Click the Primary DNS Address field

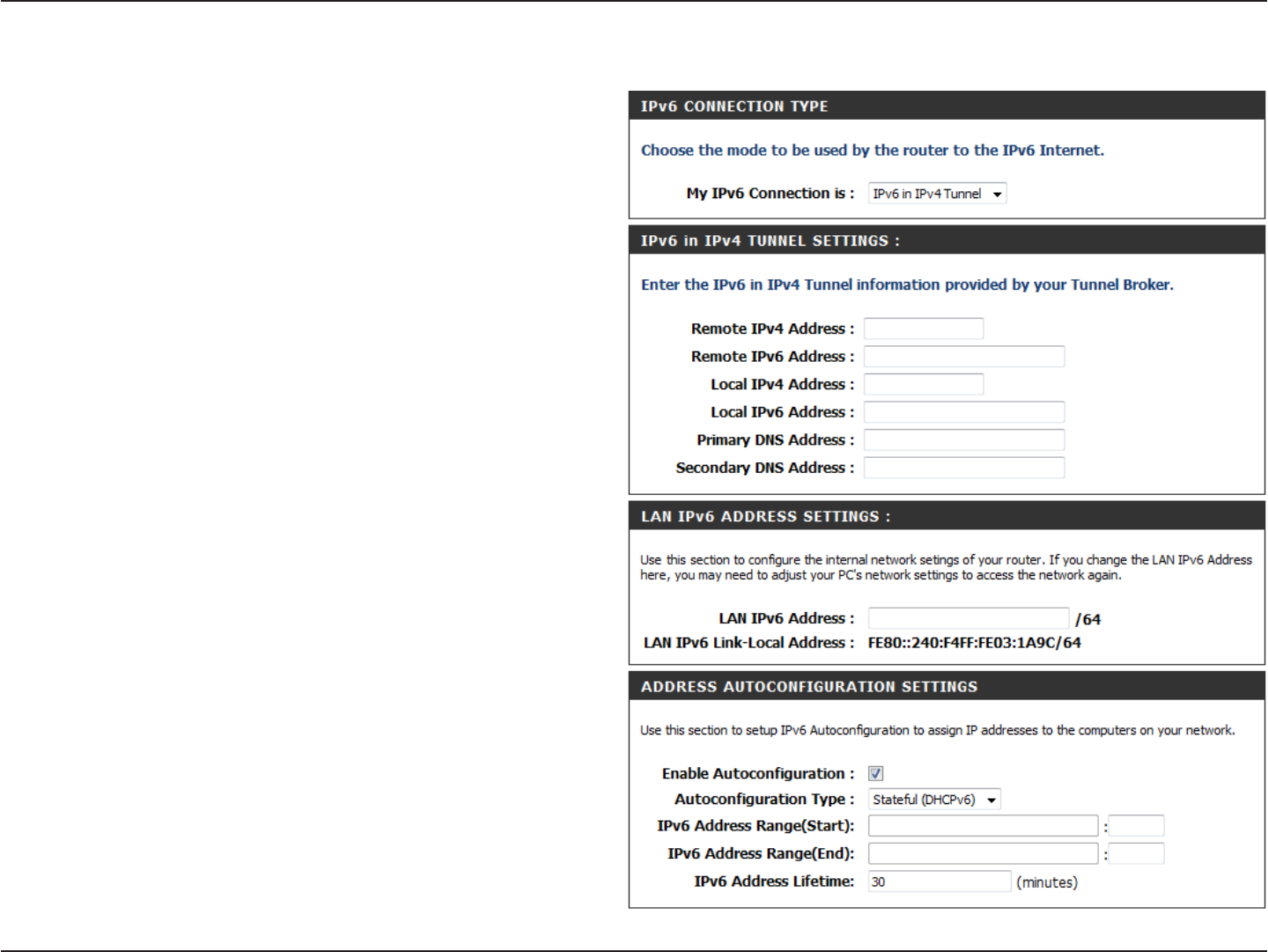coord(964,439)
